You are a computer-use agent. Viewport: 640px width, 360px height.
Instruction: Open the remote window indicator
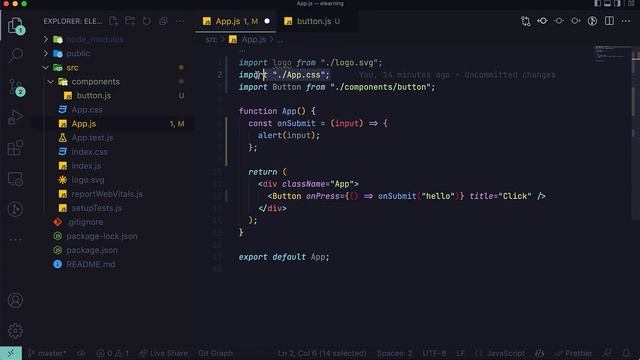(11, 353)
